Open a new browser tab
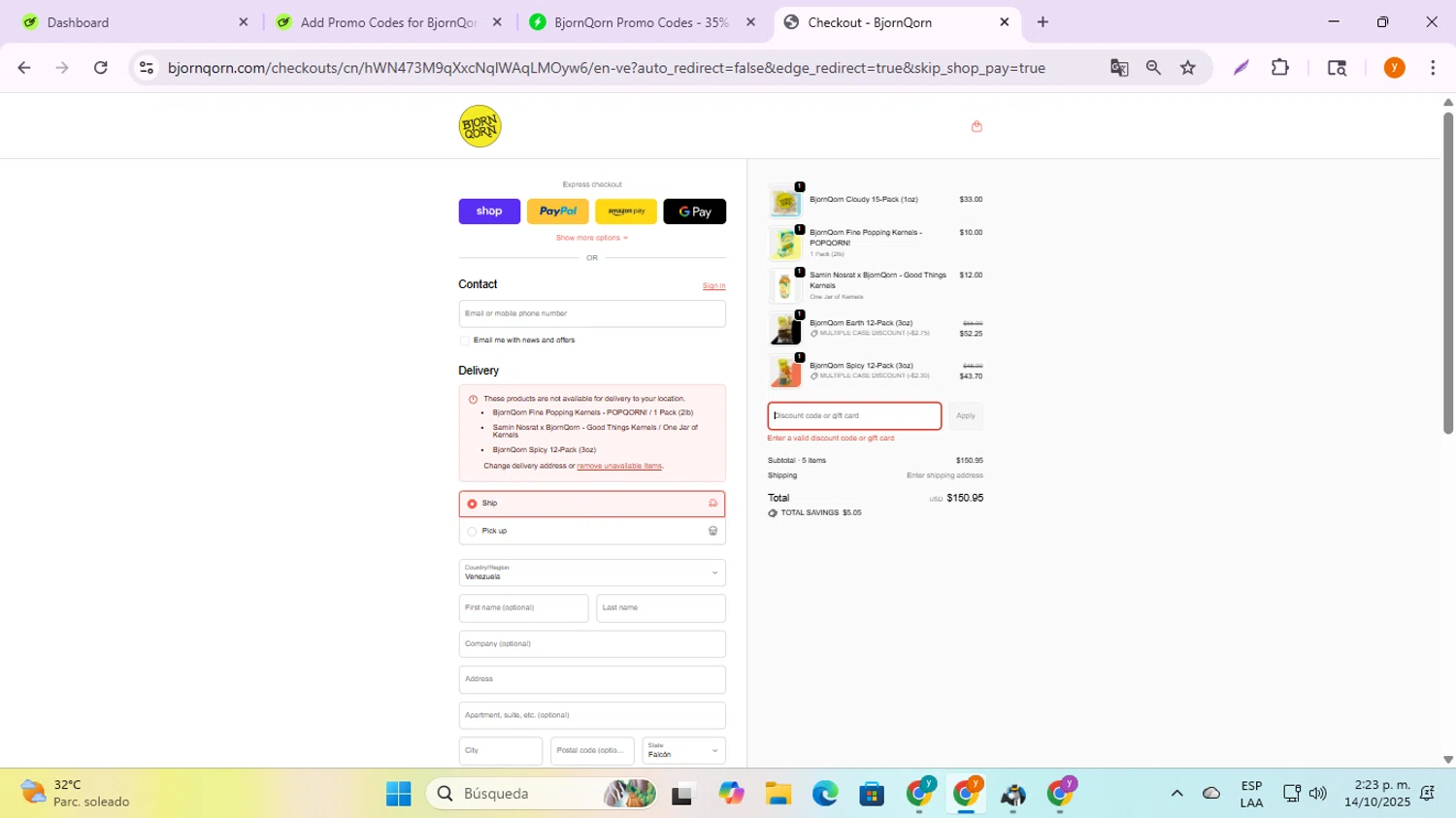 (x=1042, y=22)
